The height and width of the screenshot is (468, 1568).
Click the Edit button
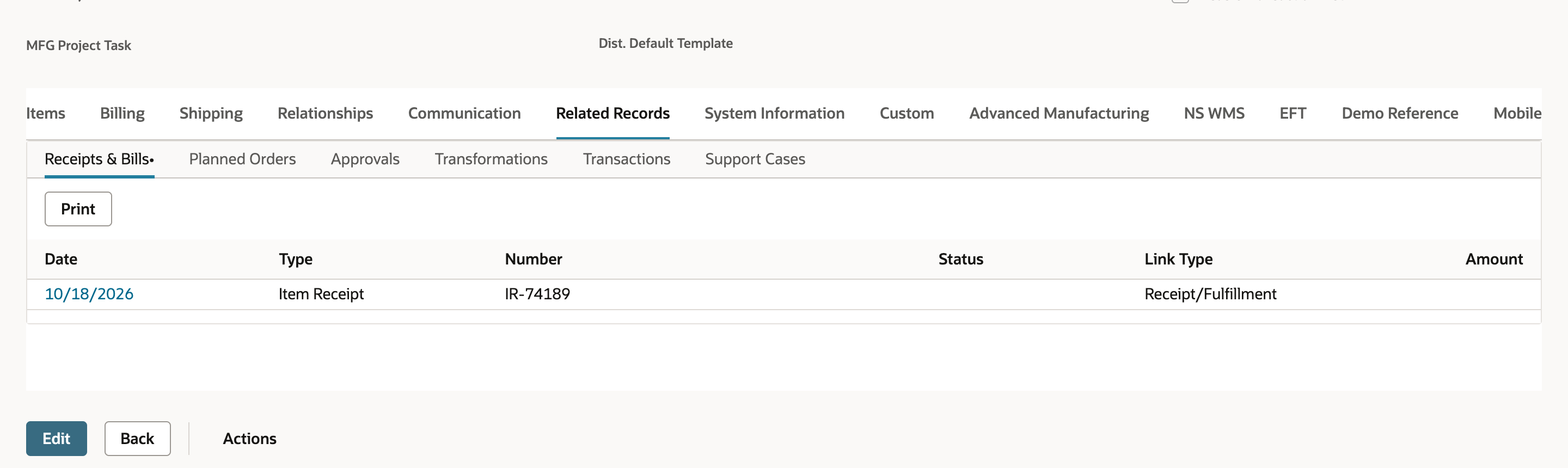(56, 438)
